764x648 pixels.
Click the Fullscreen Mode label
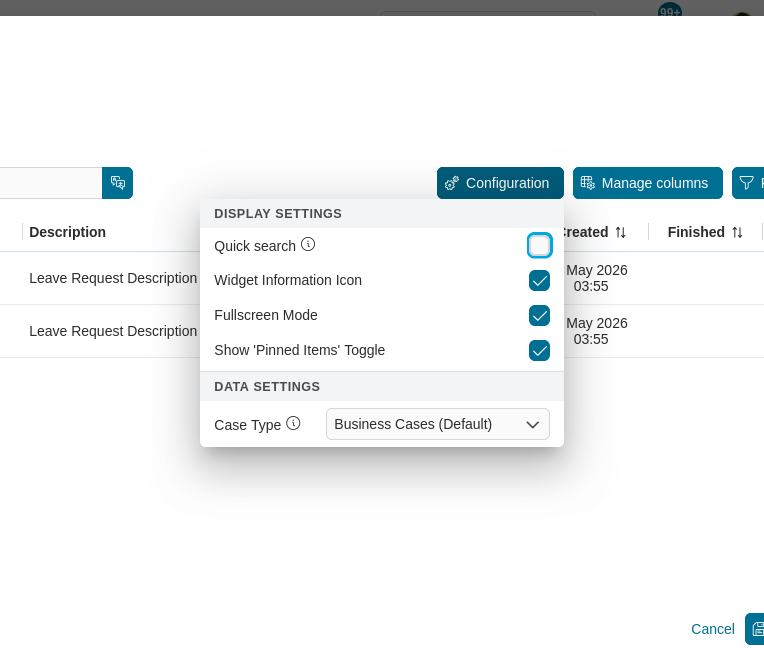coord(266,315)
